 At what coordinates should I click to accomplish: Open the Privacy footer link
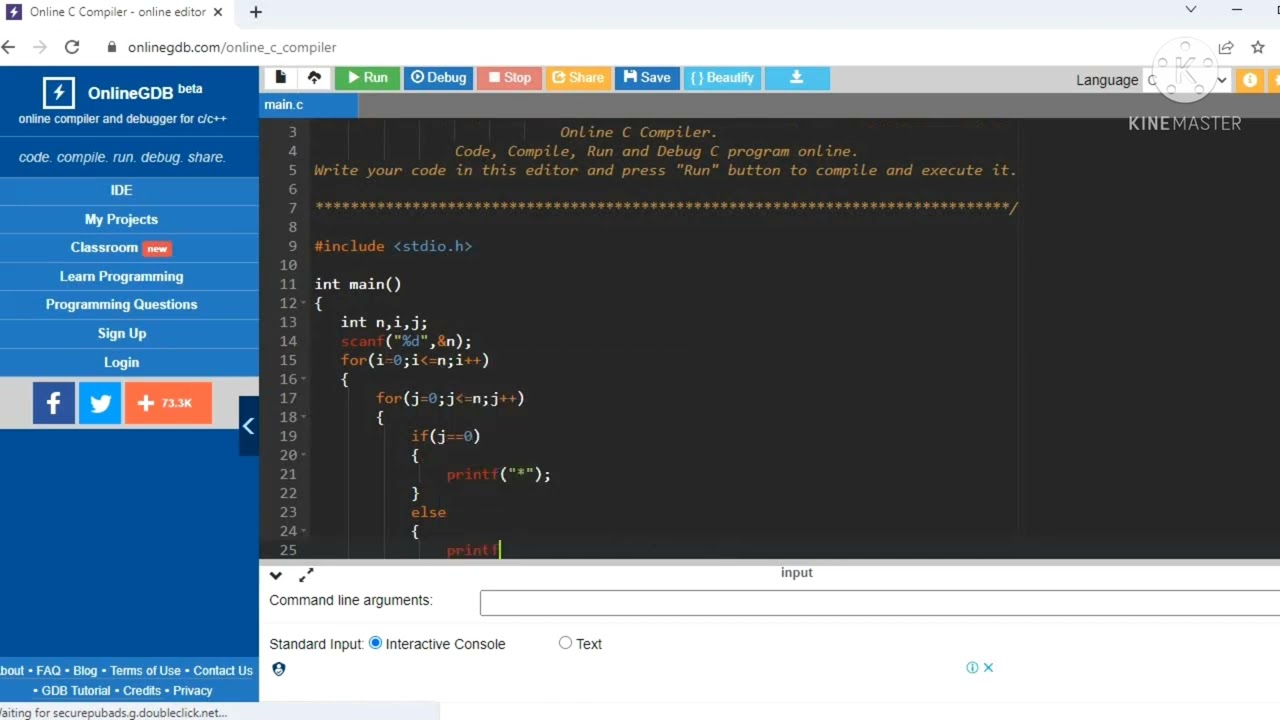[x=193, y=691]
